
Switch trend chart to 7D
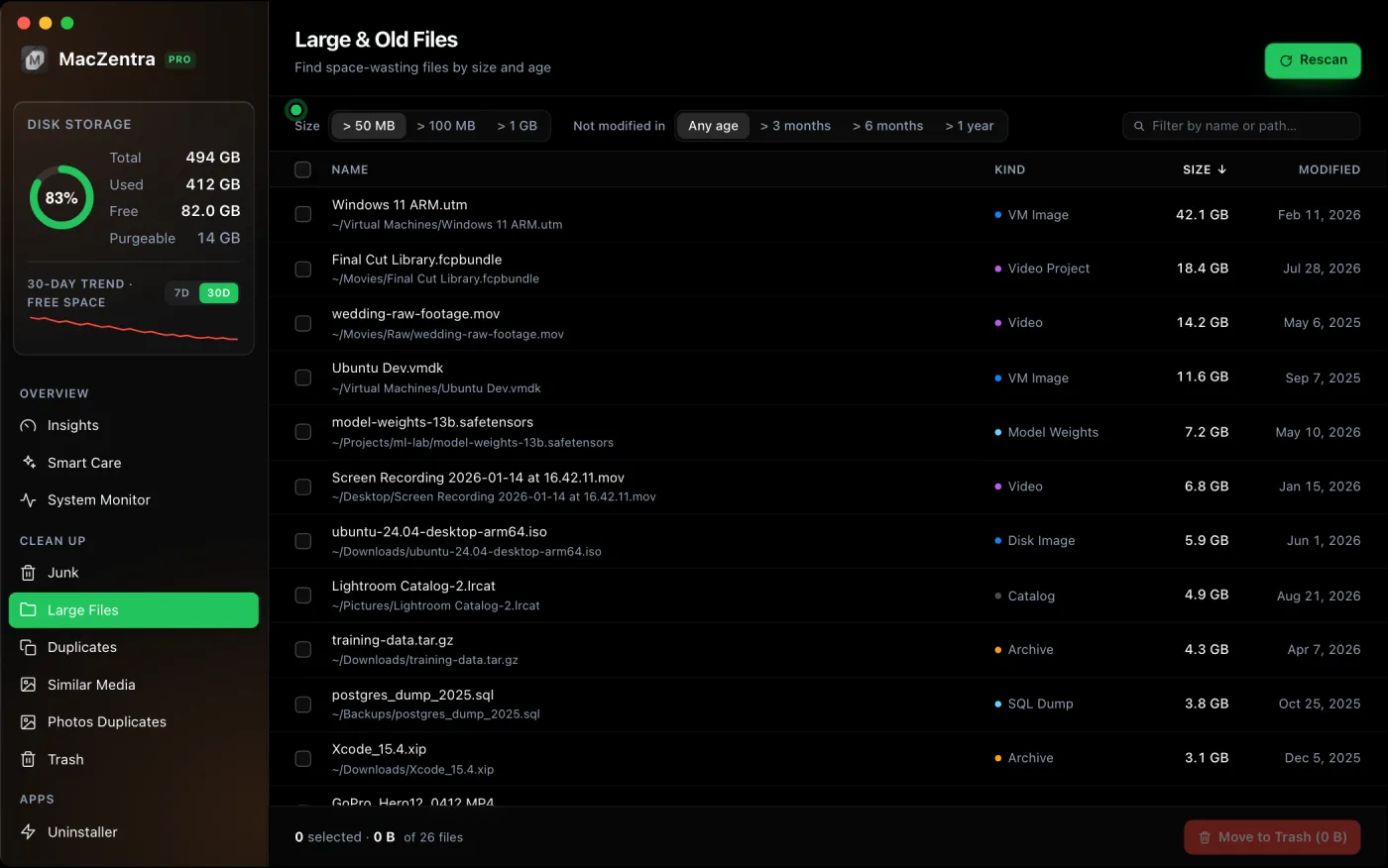[x=181, y=293]
